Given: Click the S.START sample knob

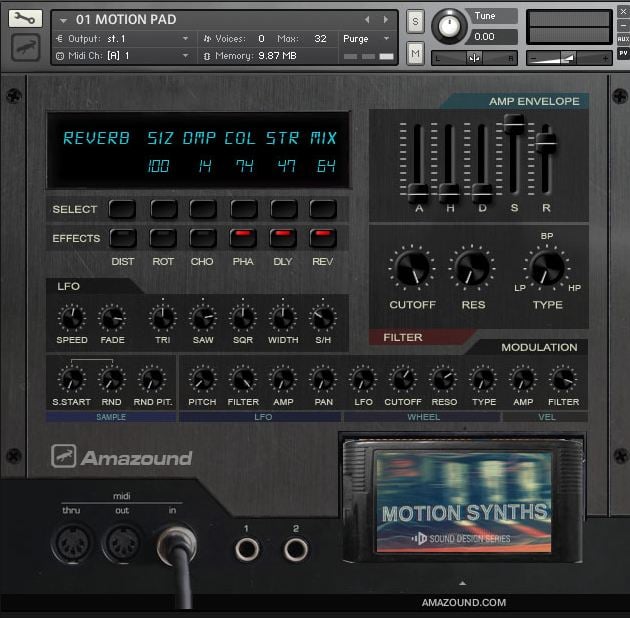Looking at the screenshot, I should tap(72, 379).
